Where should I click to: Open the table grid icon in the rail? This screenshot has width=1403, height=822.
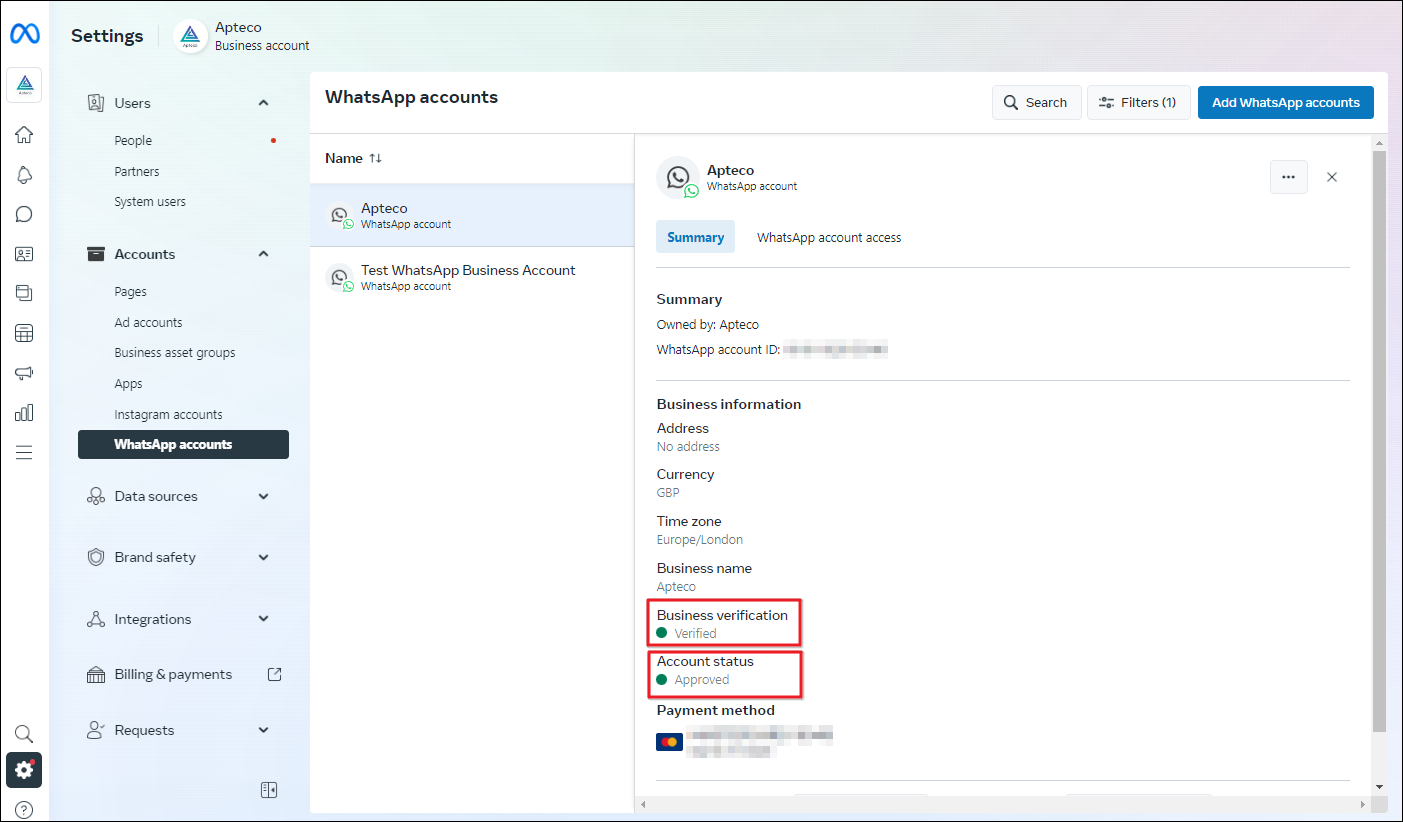click(x=24, y=333)
